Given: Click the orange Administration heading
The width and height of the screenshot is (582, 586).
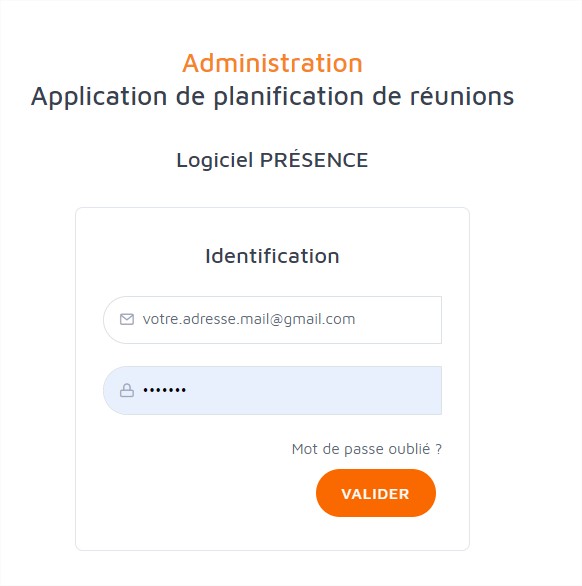Looking at the screenshot, I should click(x=272, y=63).
